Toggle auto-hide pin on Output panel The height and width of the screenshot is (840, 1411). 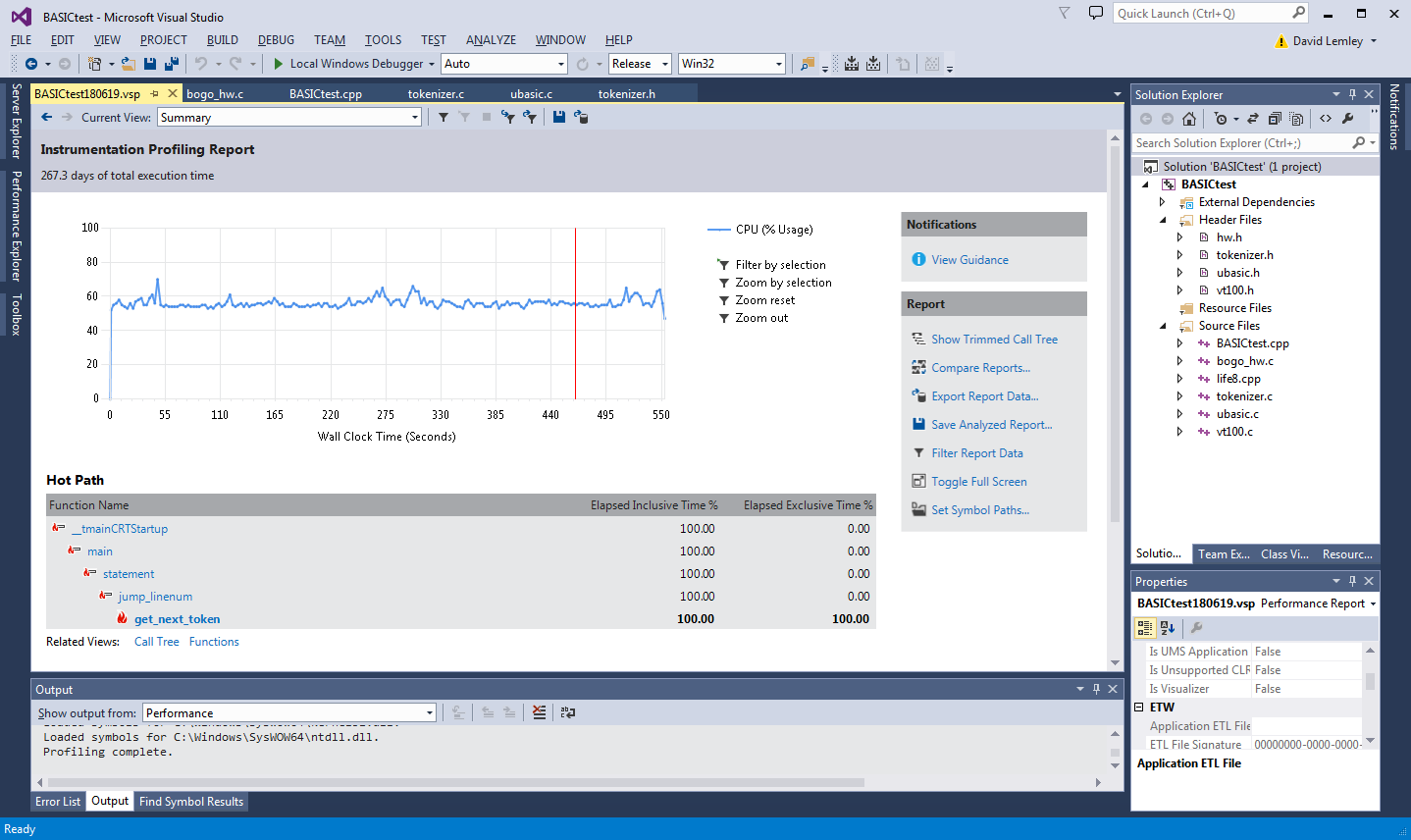pyautogui.click(x=1096, y=689)
